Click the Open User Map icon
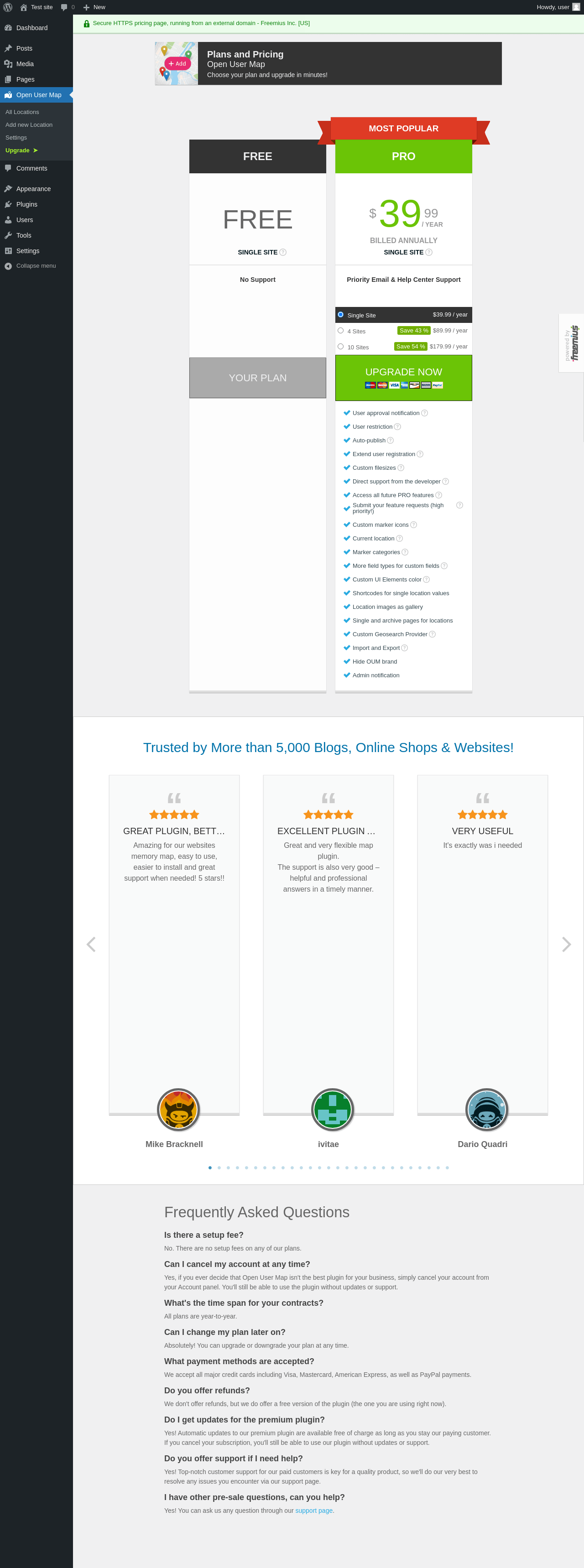This screenshot has height=1568, width=584. pyautogui.click(x=8, y=95)
